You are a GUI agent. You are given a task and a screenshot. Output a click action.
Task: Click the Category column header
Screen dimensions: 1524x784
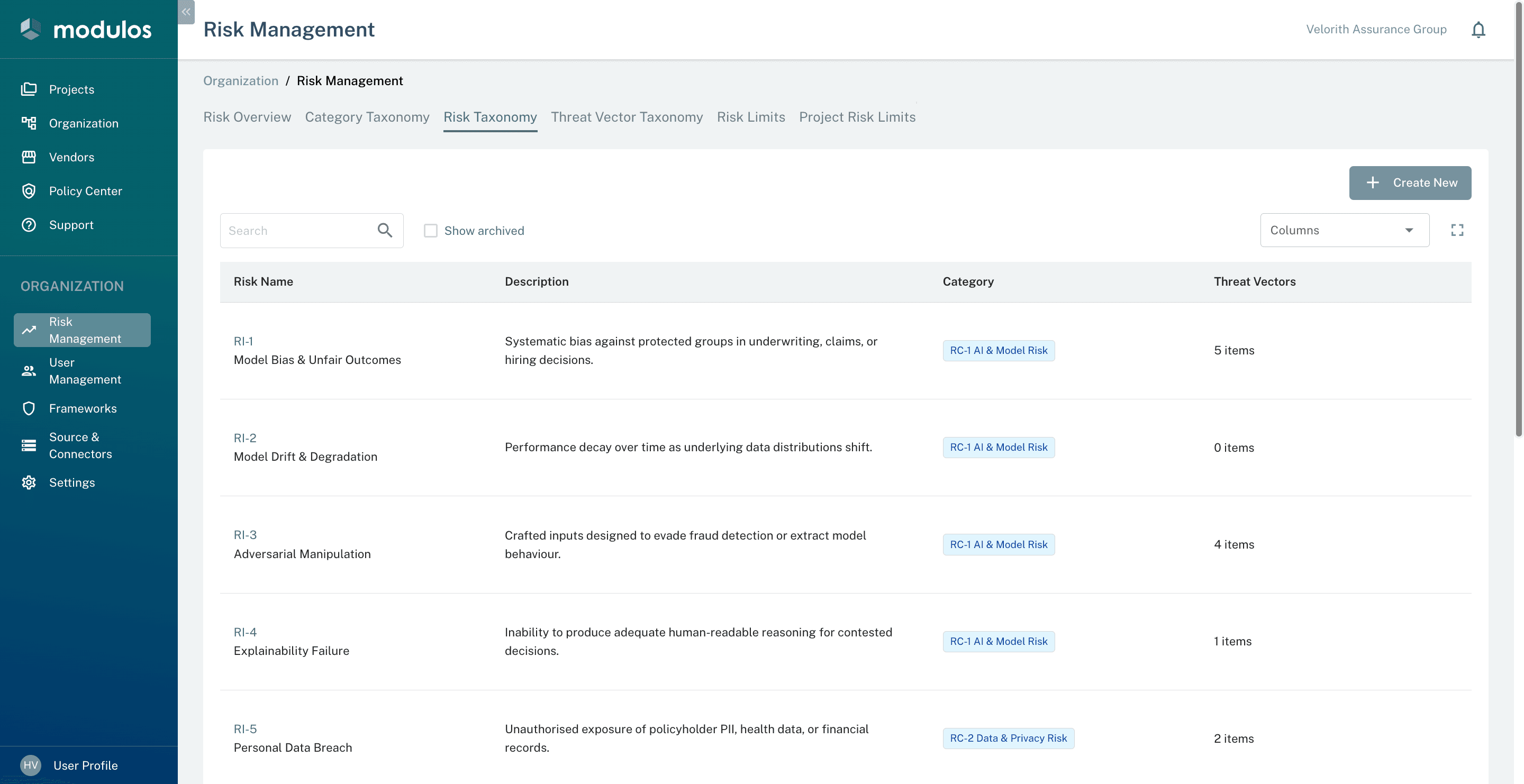pos(968,281)
